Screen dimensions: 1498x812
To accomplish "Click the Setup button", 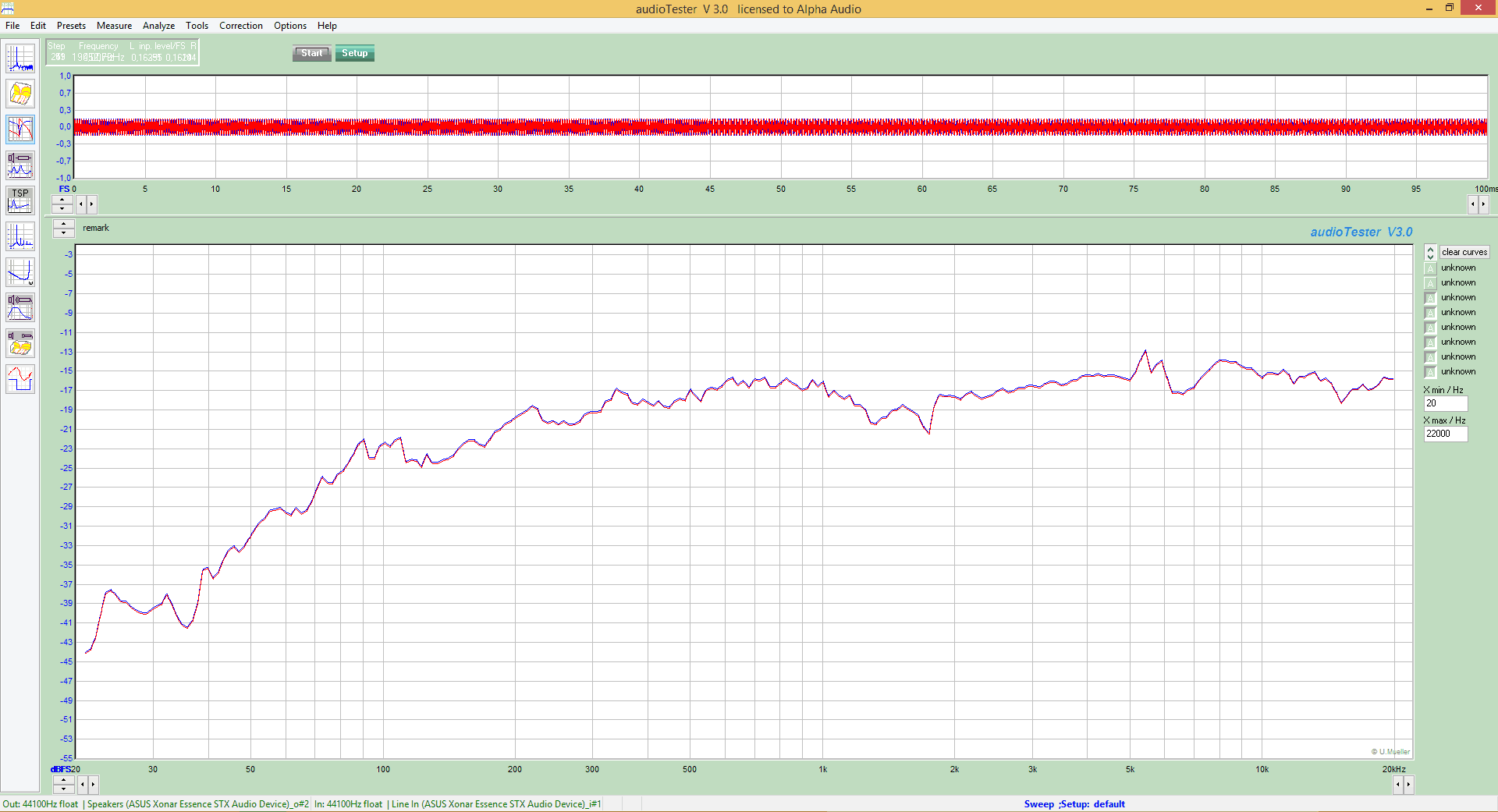I will pyautogui.click(x=354, y=53).
